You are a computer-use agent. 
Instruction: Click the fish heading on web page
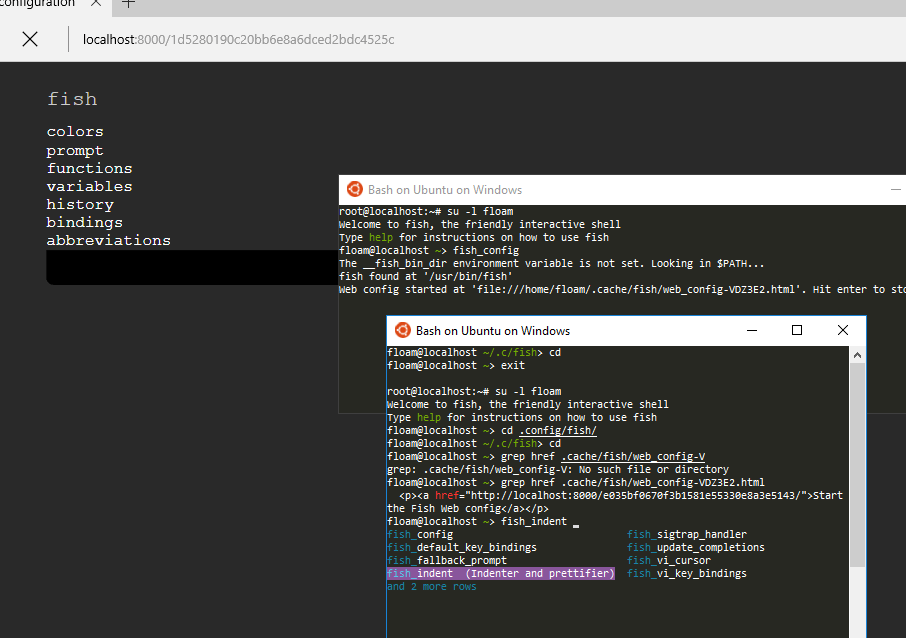click(72, 99)
